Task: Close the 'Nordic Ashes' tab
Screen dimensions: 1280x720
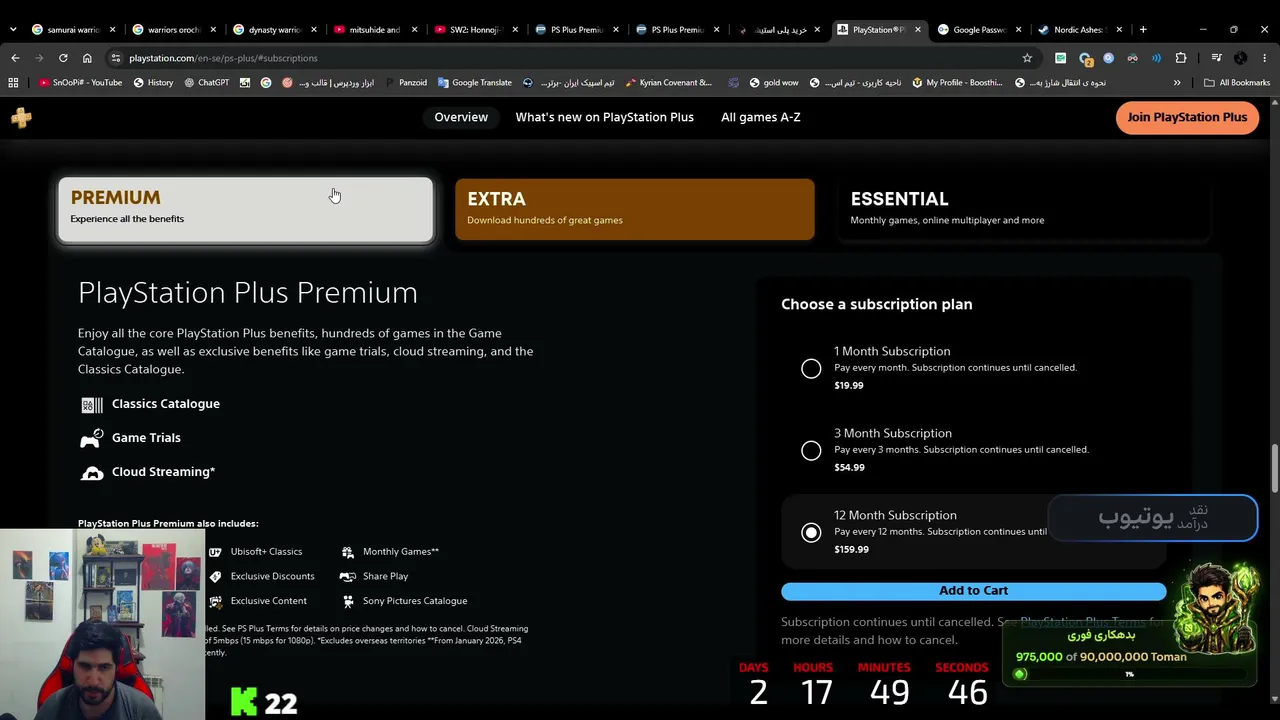Action: [x=1119, y=30]
